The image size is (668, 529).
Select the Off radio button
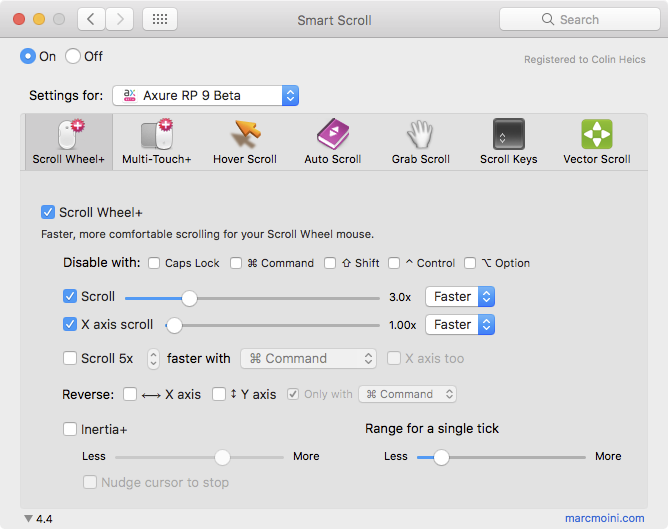[x=73, y=56]
